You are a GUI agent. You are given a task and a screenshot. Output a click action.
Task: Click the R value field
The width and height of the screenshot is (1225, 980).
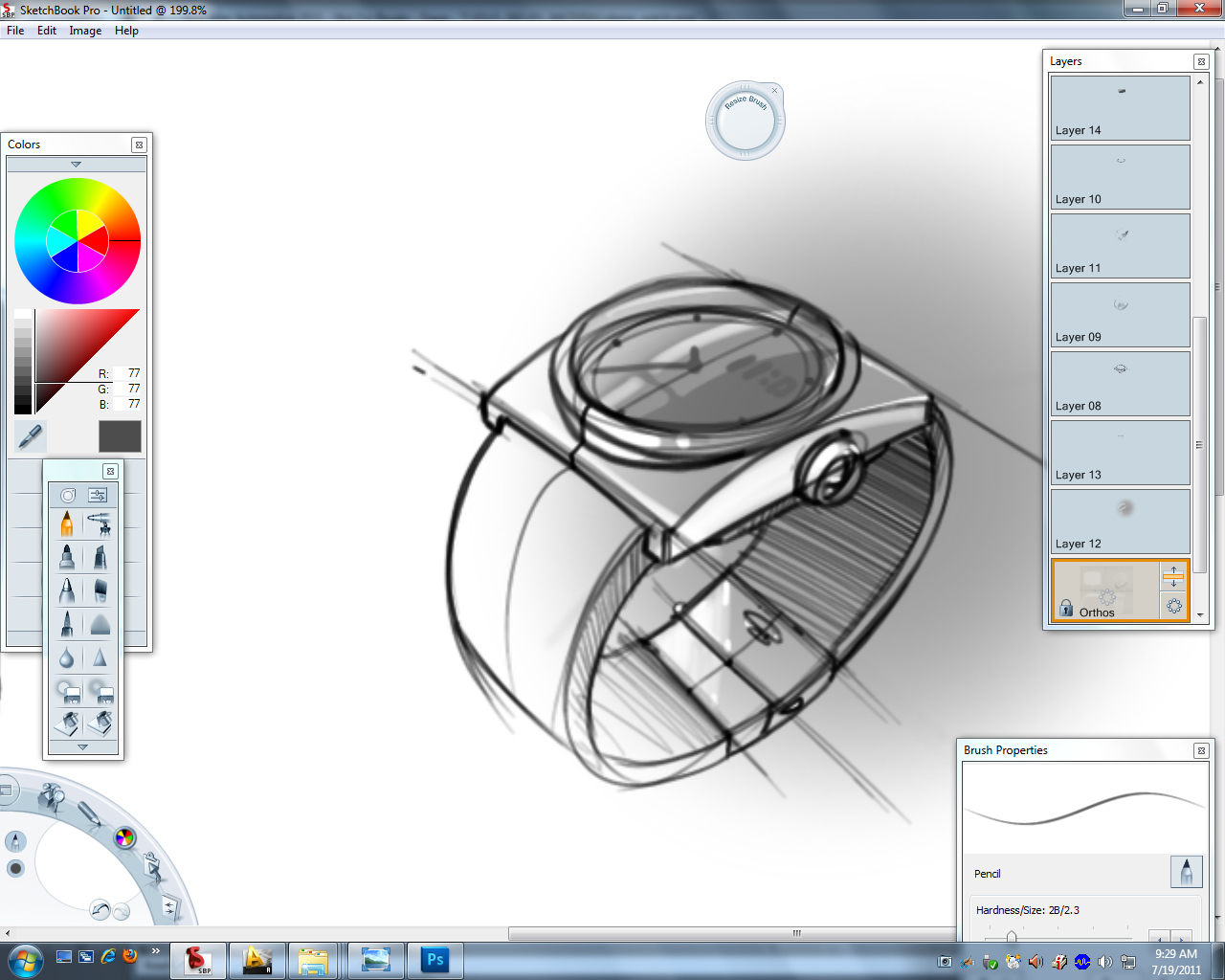(128, 373)
